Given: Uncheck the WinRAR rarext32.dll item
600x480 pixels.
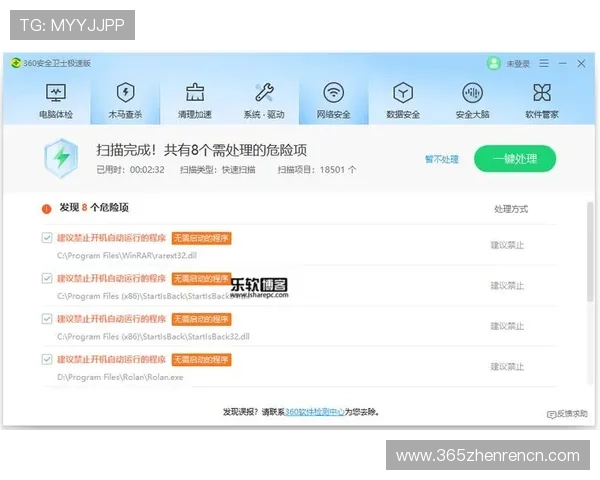Looking at the screenshot, I should [47, 238].
